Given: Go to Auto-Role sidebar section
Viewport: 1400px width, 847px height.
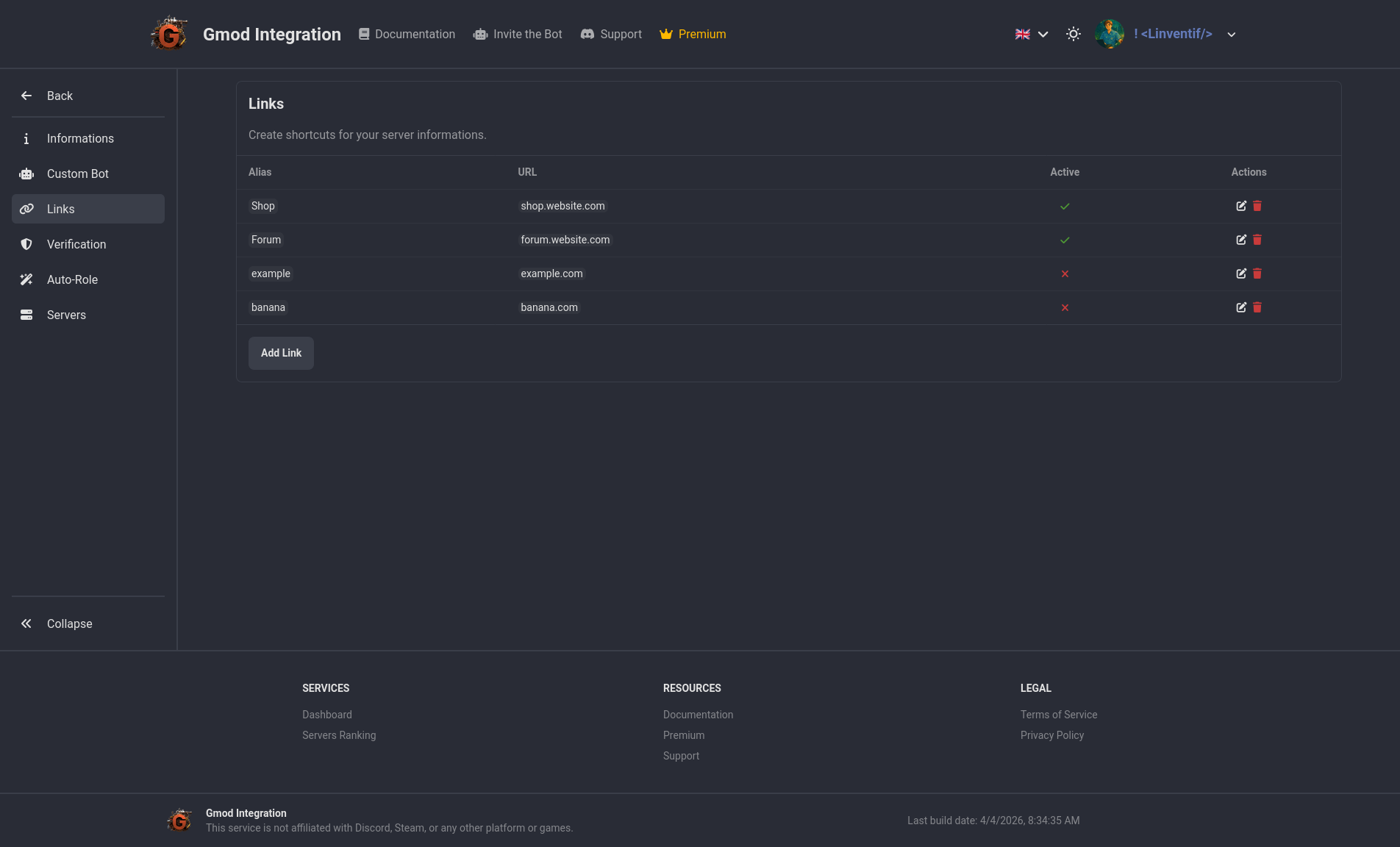Looking at the screenshot, I should tap(72, 279).
